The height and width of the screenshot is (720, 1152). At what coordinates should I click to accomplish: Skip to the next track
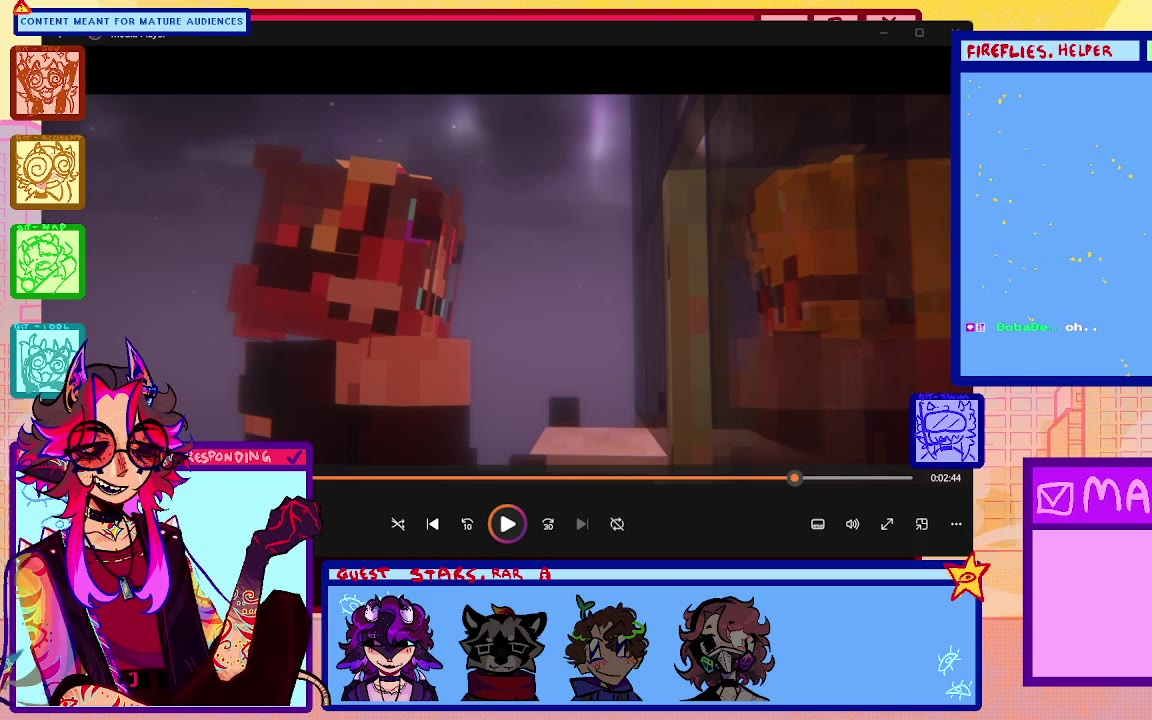582,524
